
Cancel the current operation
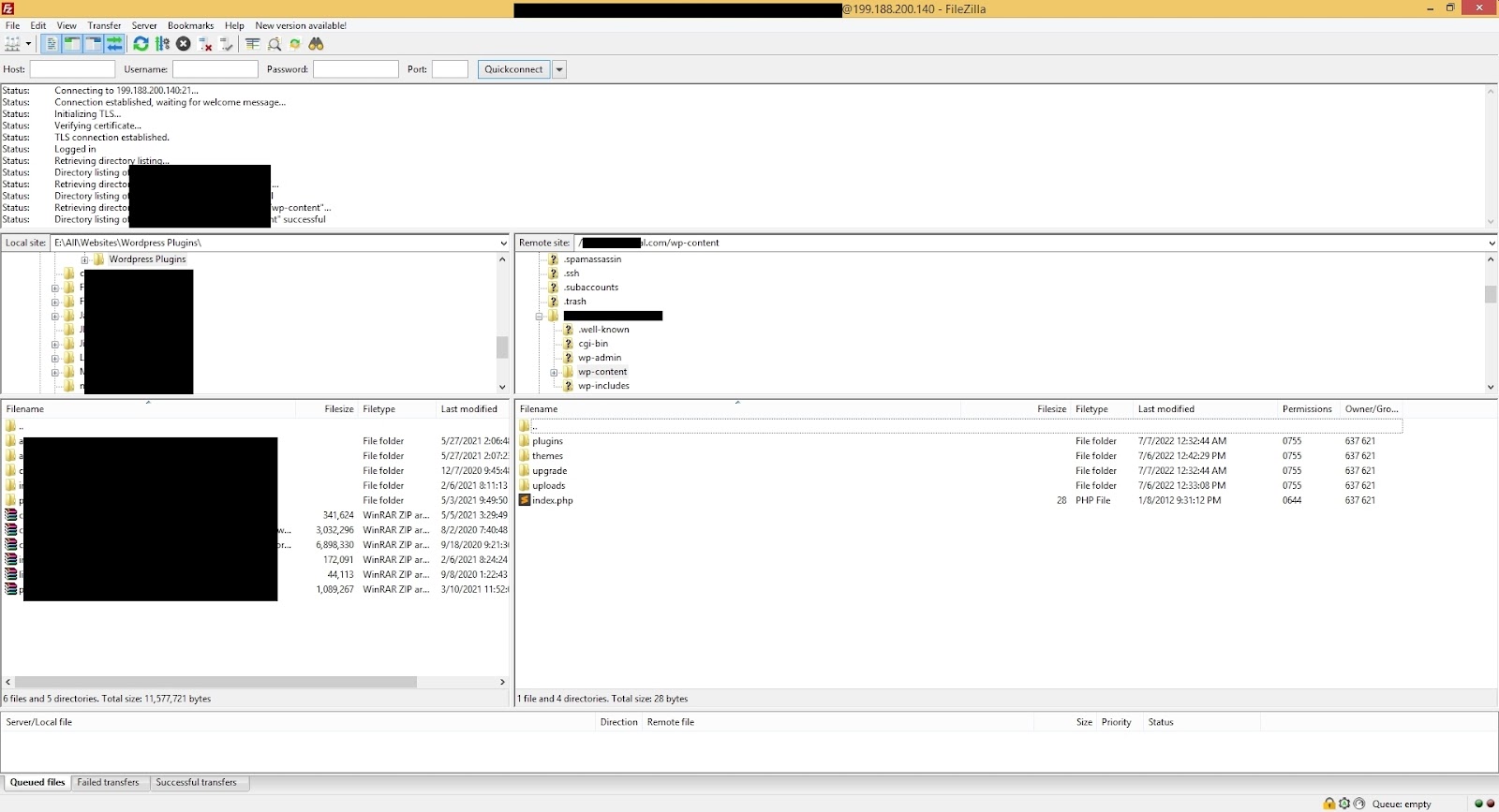point(184,44)
